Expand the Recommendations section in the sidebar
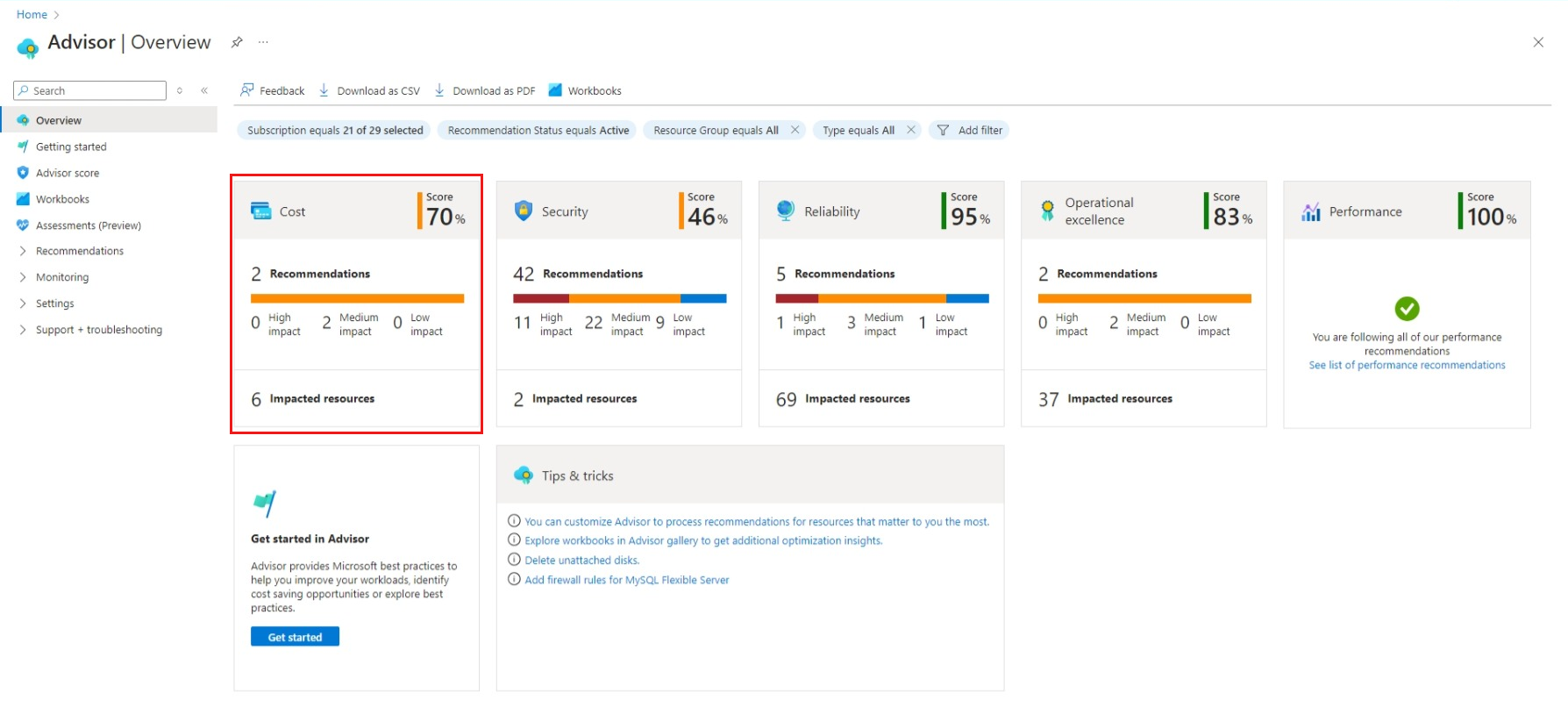The width and height of the screenshot is (1568, 707). pos(23,251)
